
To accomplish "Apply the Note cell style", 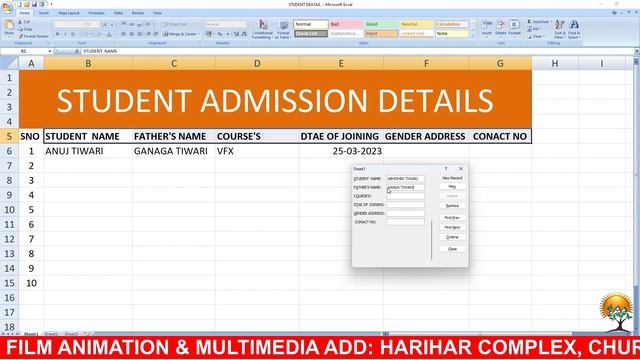I will [451, 33].
